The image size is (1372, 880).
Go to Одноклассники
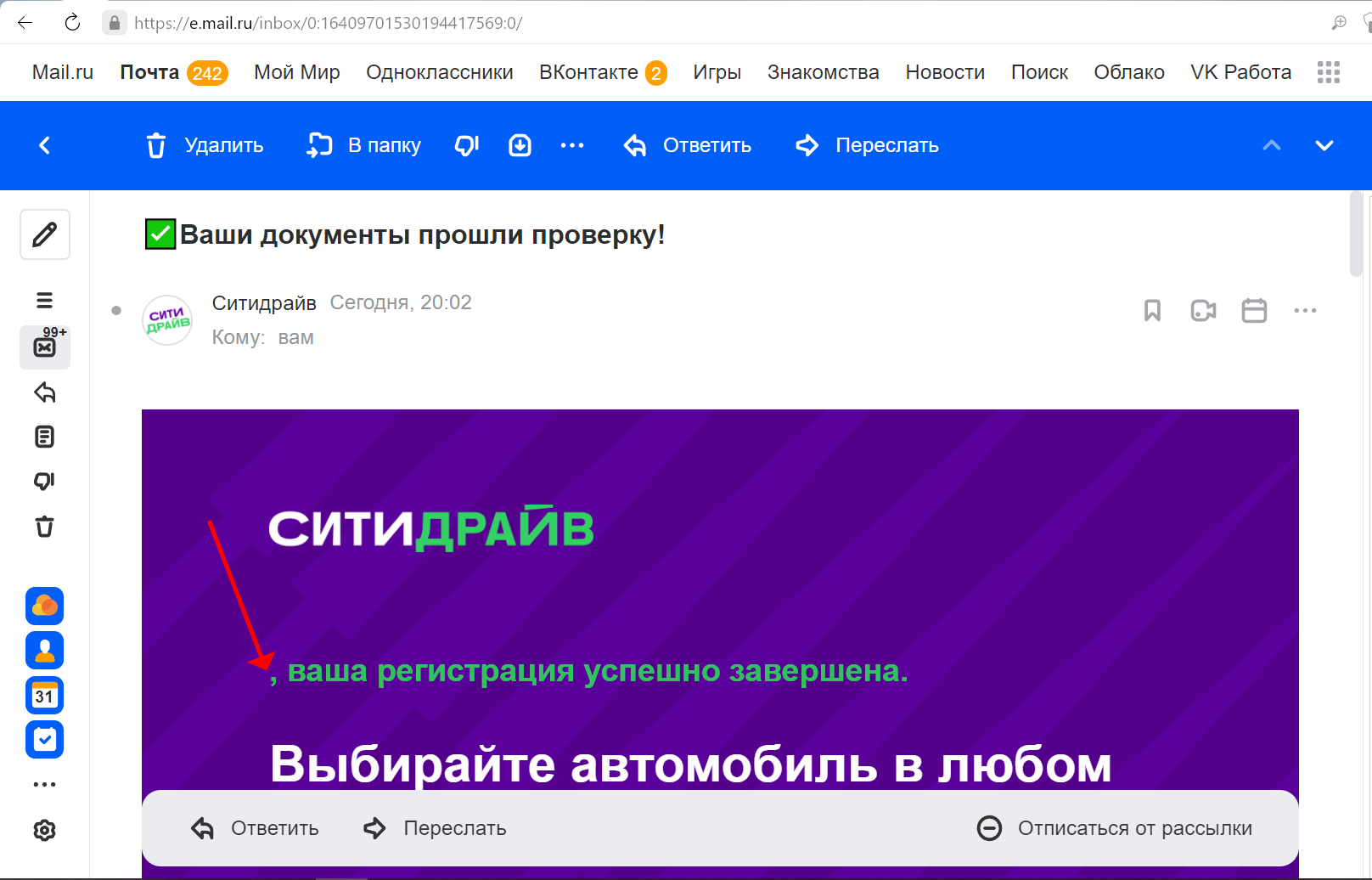440,72
